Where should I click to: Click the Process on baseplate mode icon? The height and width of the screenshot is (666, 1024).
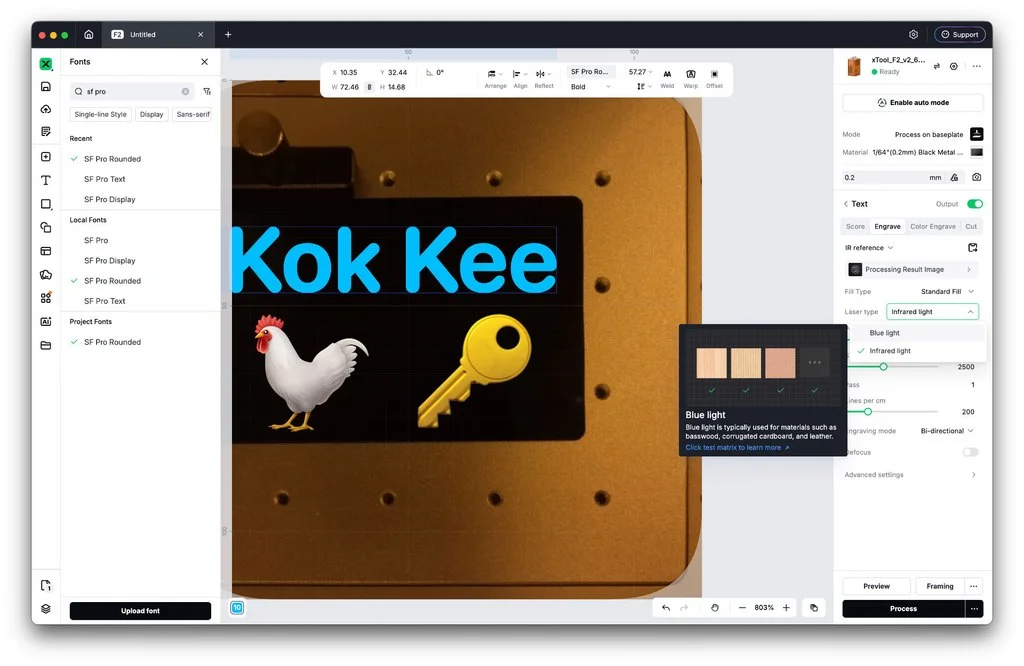[x=976, y=134]
